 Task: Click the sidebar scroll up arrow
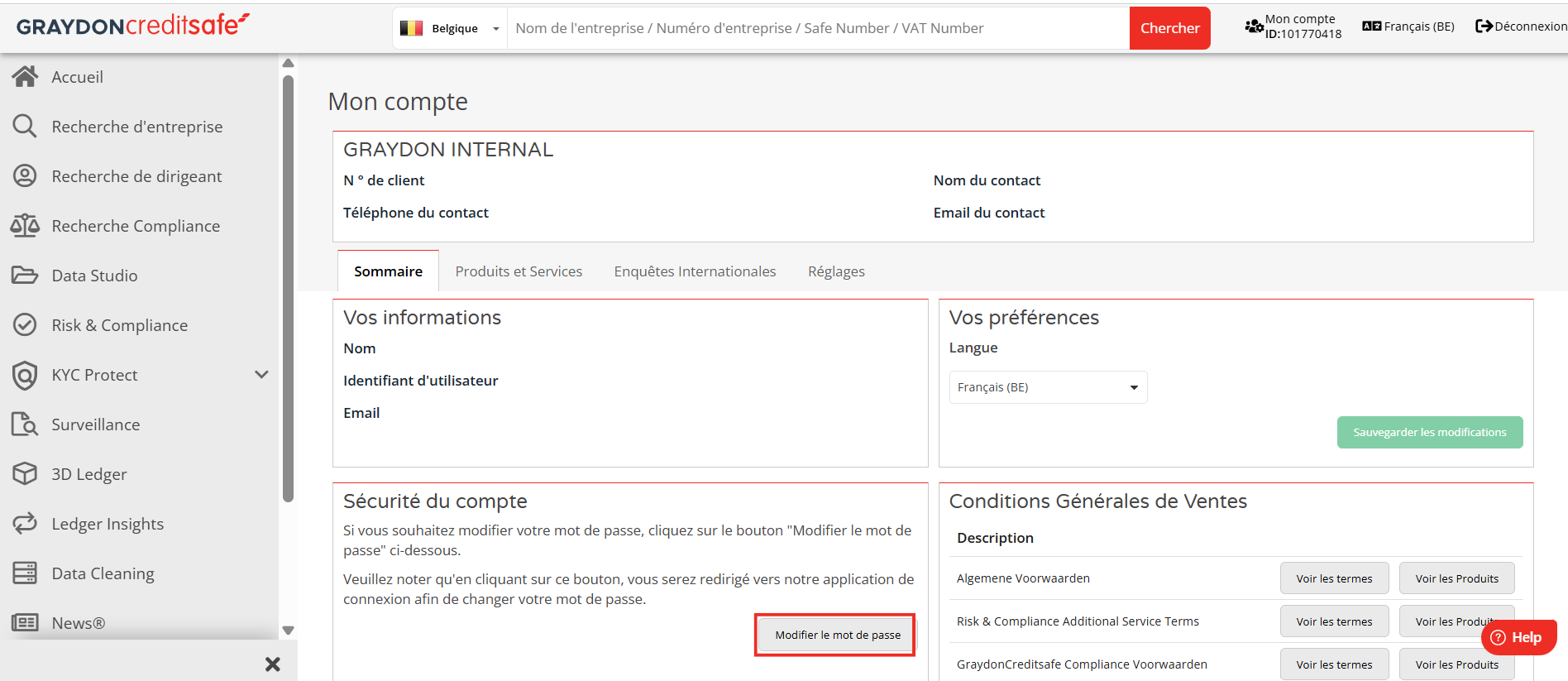288,63
